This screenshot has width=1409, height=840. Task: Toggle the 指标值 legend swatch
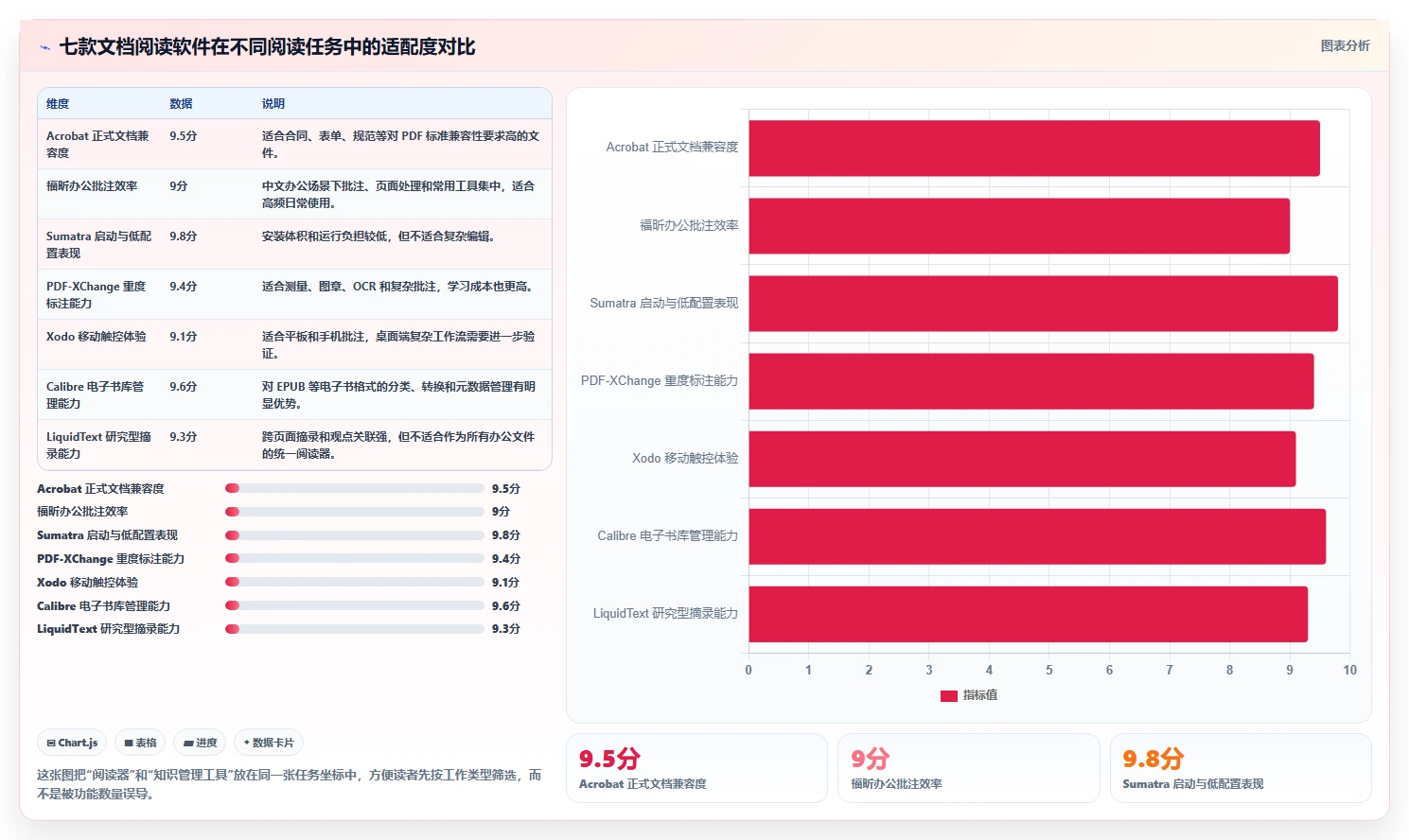coord(949,695)
